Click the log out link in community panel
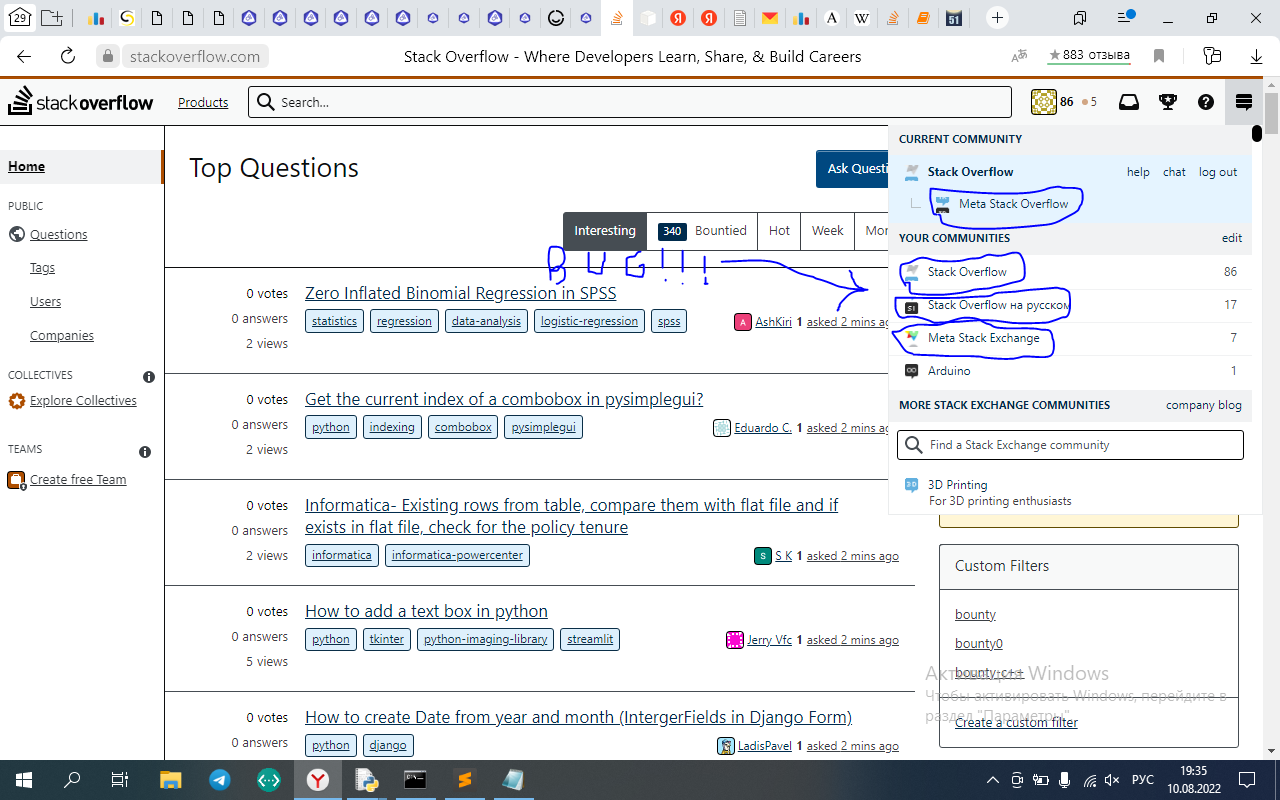 coord(1218,172)
